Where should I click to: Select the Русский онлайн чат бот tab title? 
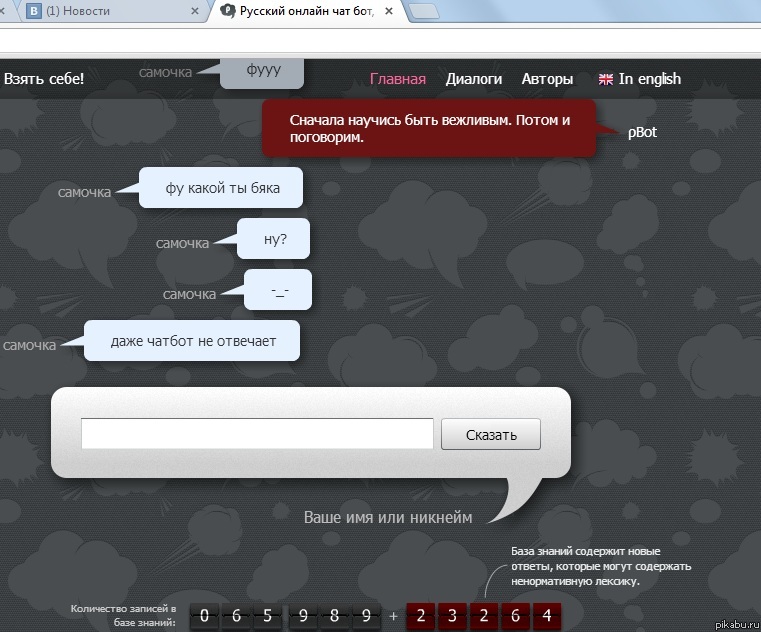(305, 11)
